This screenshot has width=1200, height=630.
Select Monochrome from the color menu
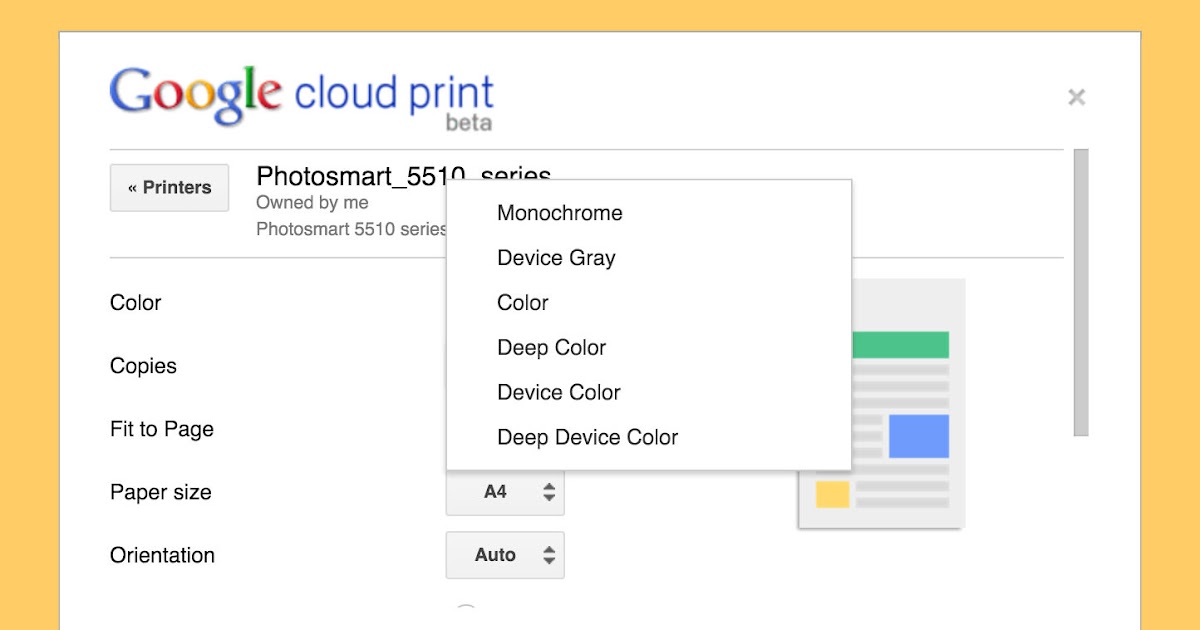[x=649, y=213]
